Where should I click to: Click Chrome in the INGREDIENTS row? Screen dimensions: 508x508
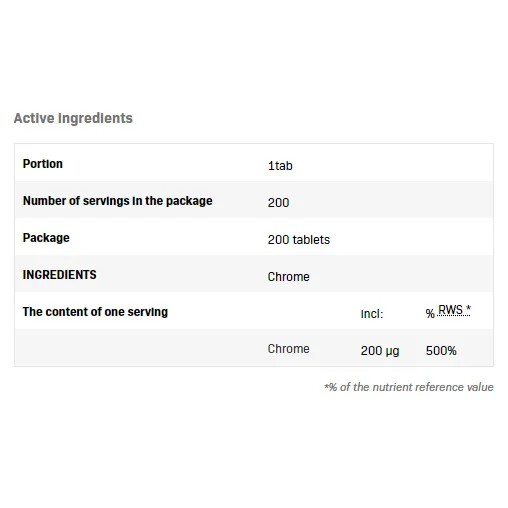(x=288, y=277)
